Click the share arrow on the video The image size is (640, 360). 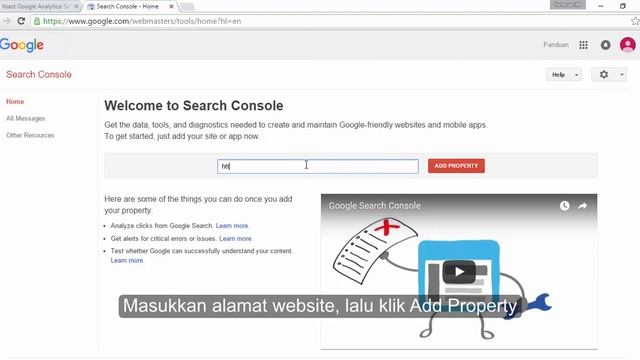tap(582, 206)
